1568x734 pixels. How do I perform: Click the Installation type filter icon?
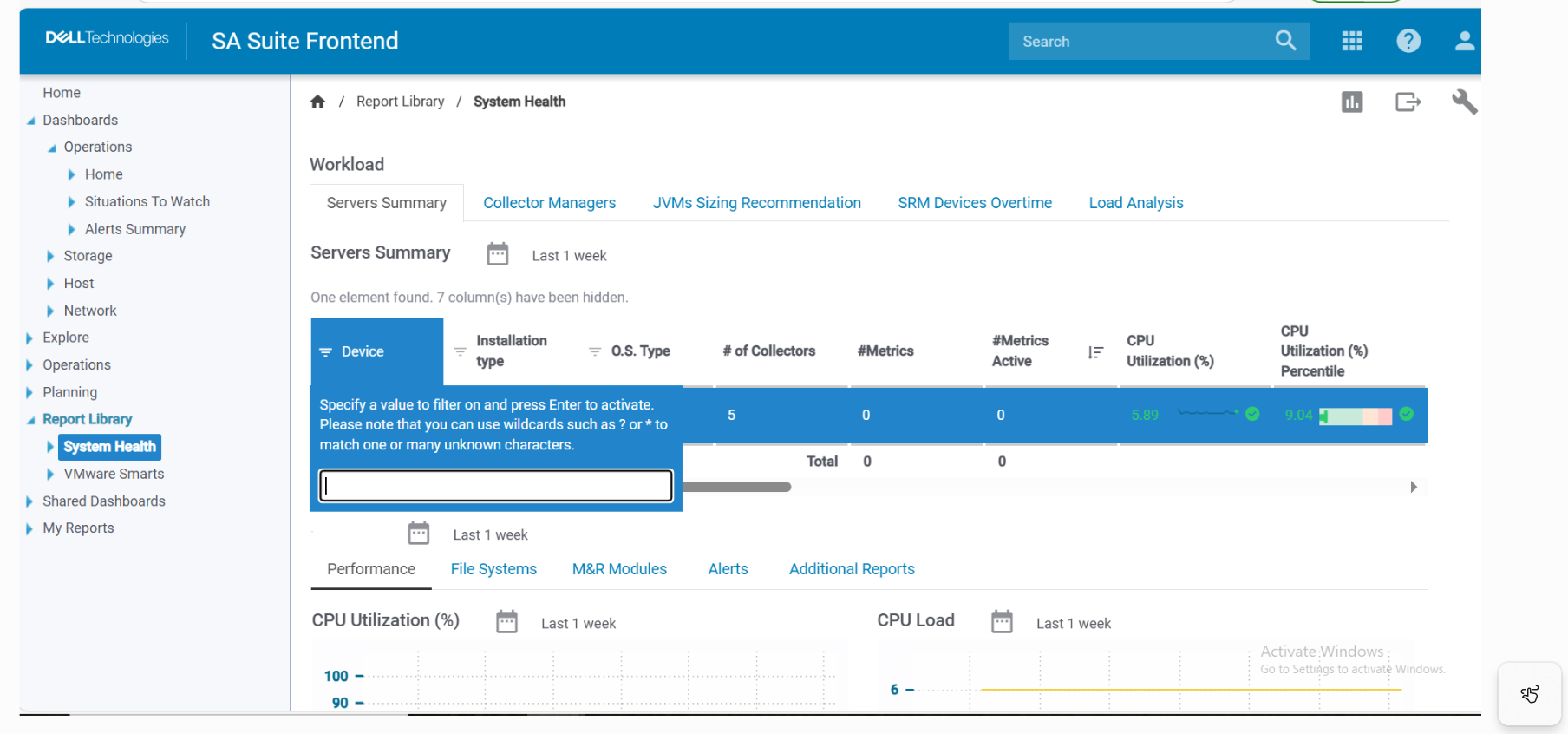click(x=461, y=351)
